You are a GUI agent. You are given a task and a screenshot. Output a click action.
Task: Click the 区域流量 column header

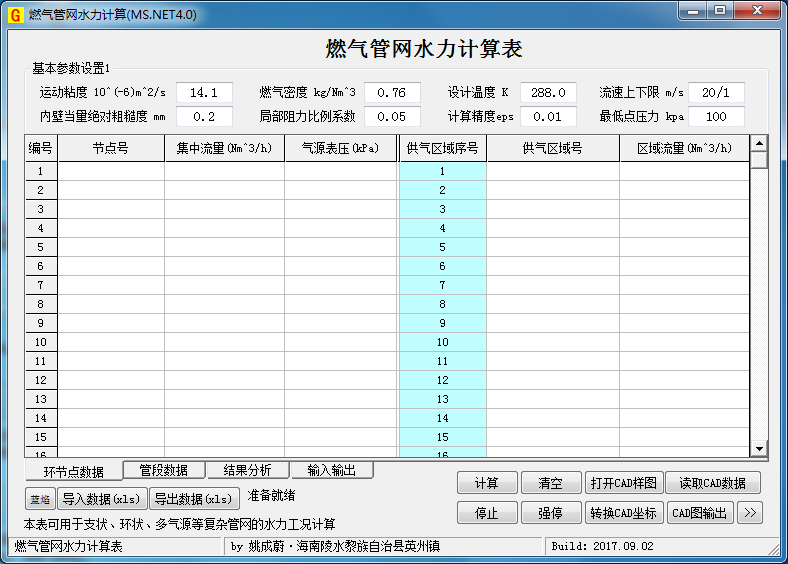pyautogui.click(x=683, y=149)
